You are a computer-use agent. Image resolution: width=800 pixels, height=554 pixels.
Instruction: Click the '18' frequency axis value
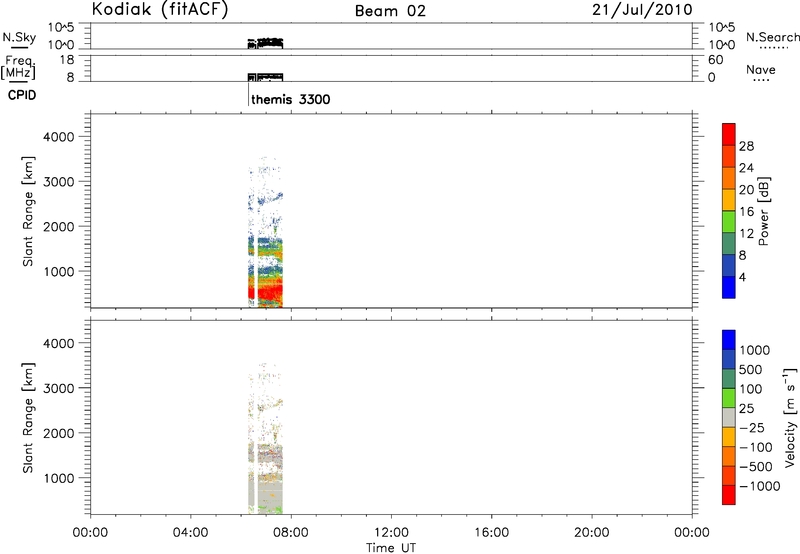67,60
